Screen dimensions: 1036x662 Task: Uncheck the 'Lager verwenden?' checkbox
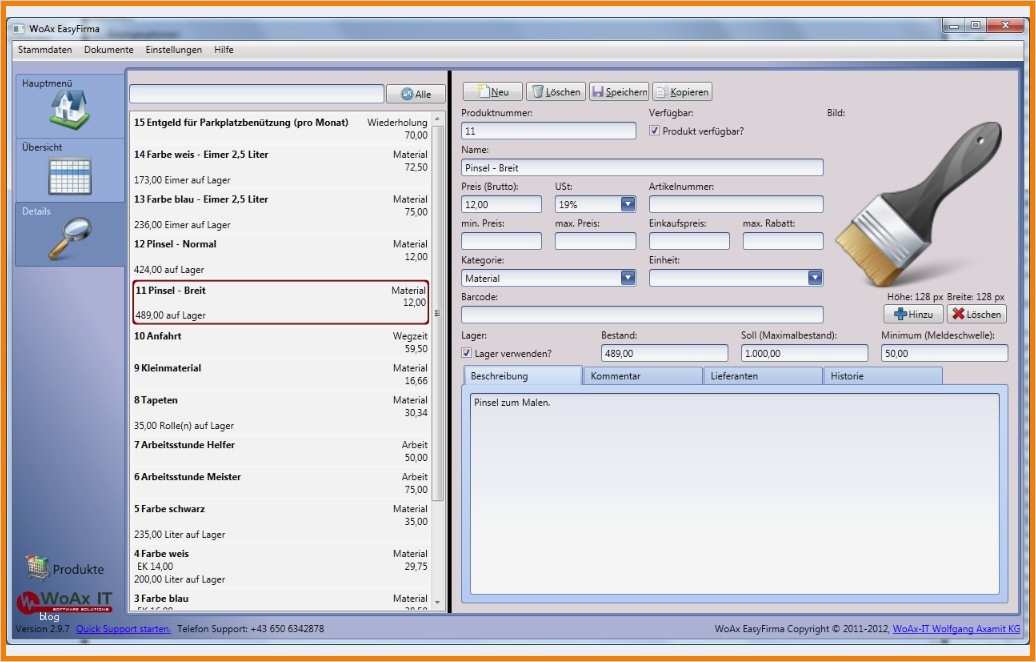pos(466,352)
